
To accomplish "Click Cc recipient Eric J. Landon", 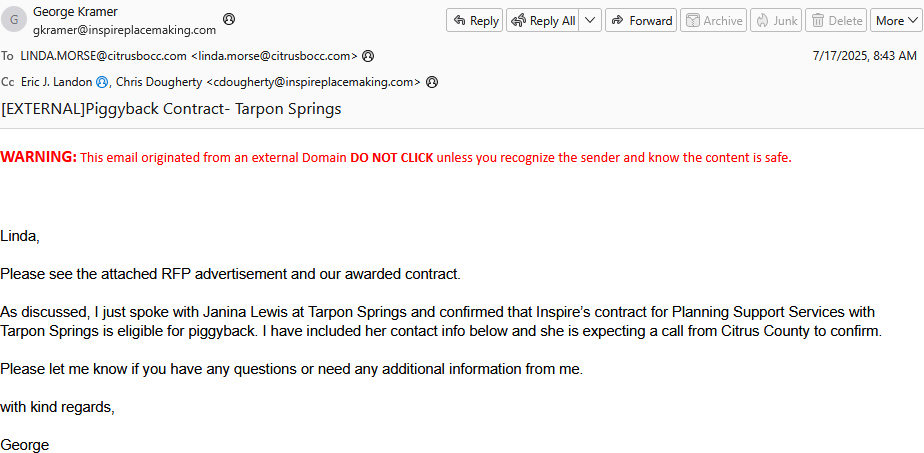I will point(57,82).
